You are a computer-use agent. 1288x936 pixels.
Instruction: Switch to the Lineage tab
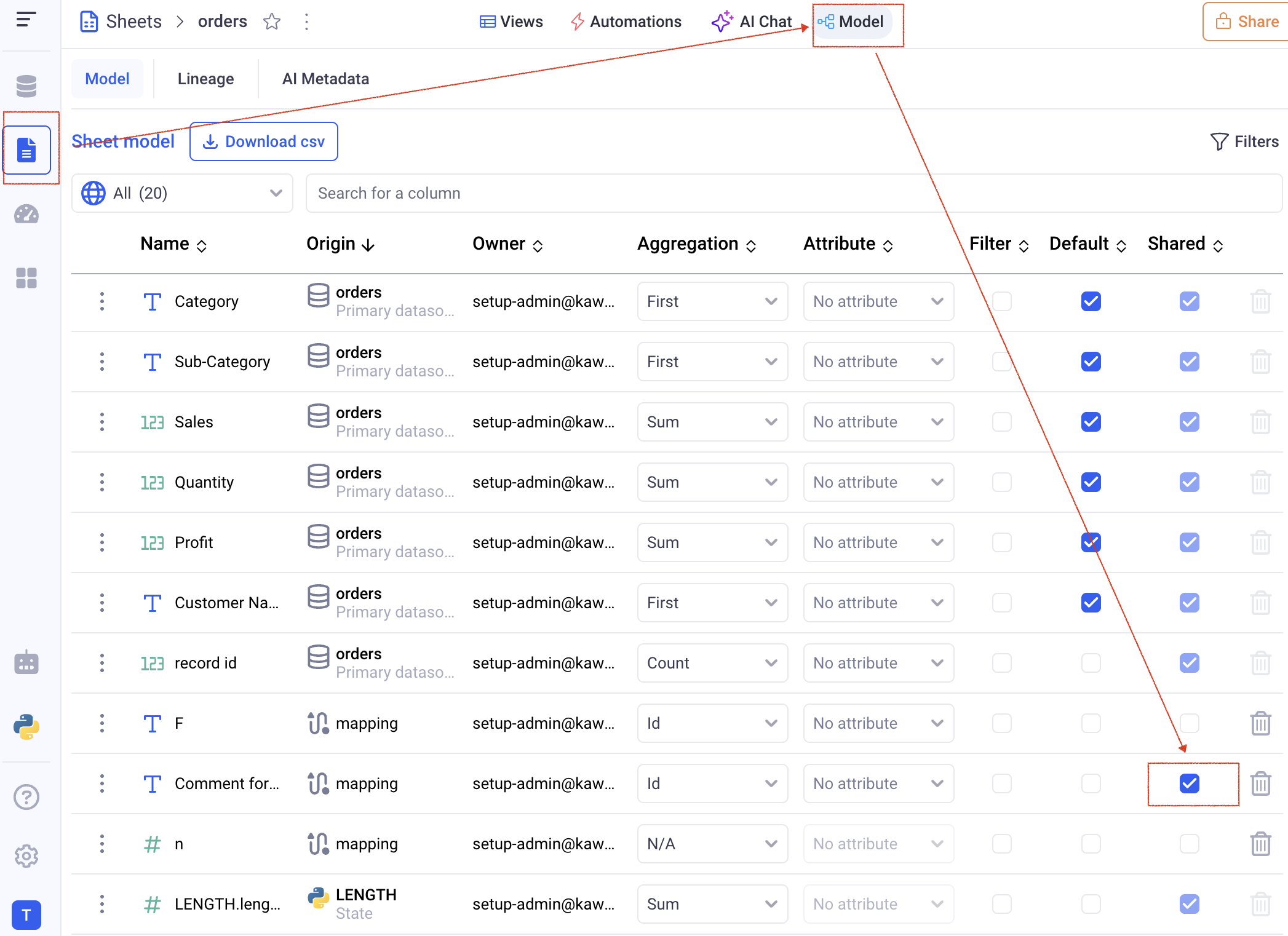[x=205, y=79]
